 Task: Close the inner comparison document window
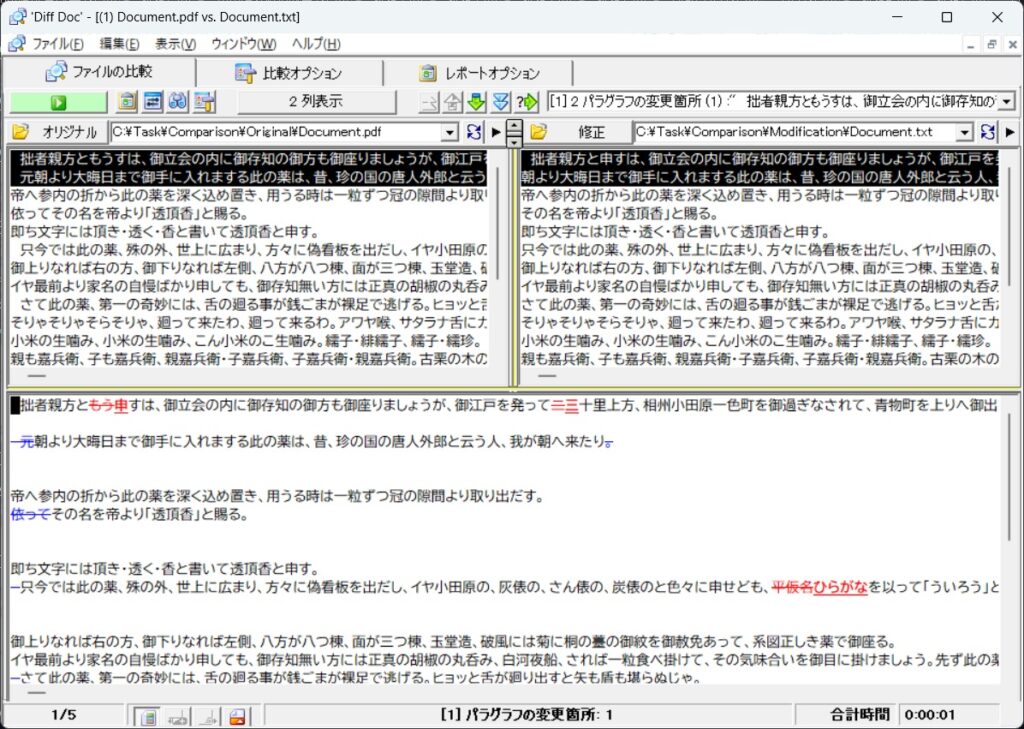[x=1012, y=44]
